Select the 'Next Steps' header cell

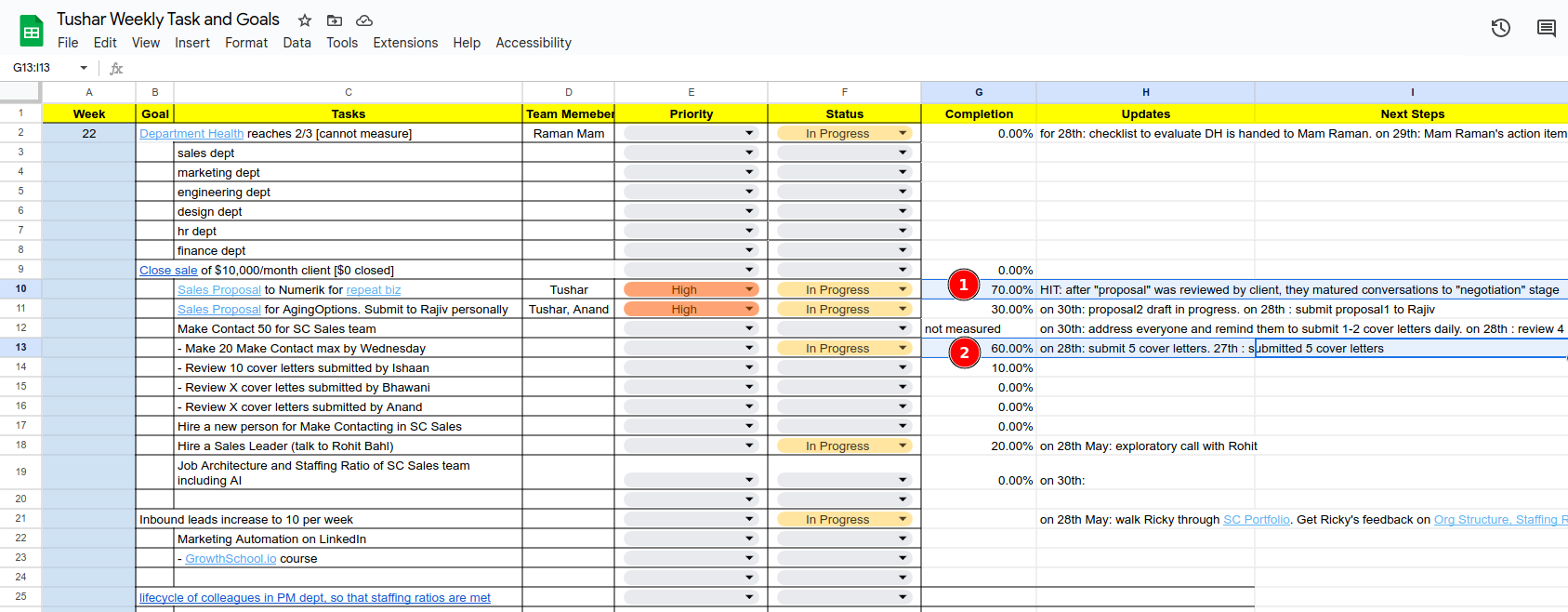[x=1412, y=114]
